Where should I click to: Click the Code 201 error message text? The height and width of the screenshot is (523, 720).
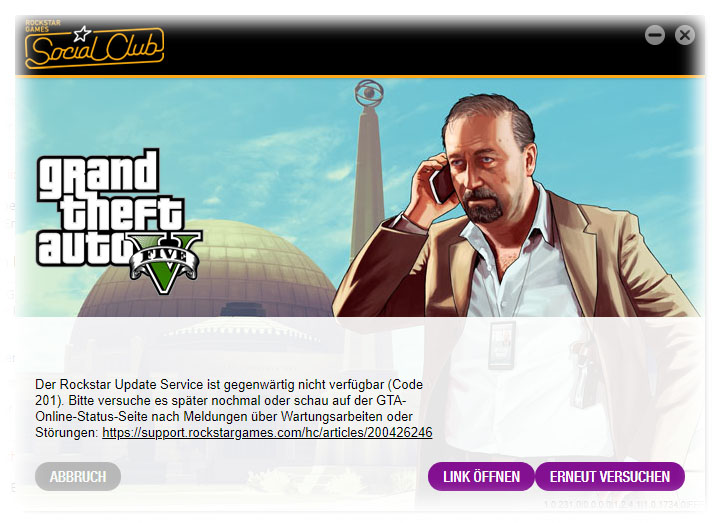pos(230,408)
